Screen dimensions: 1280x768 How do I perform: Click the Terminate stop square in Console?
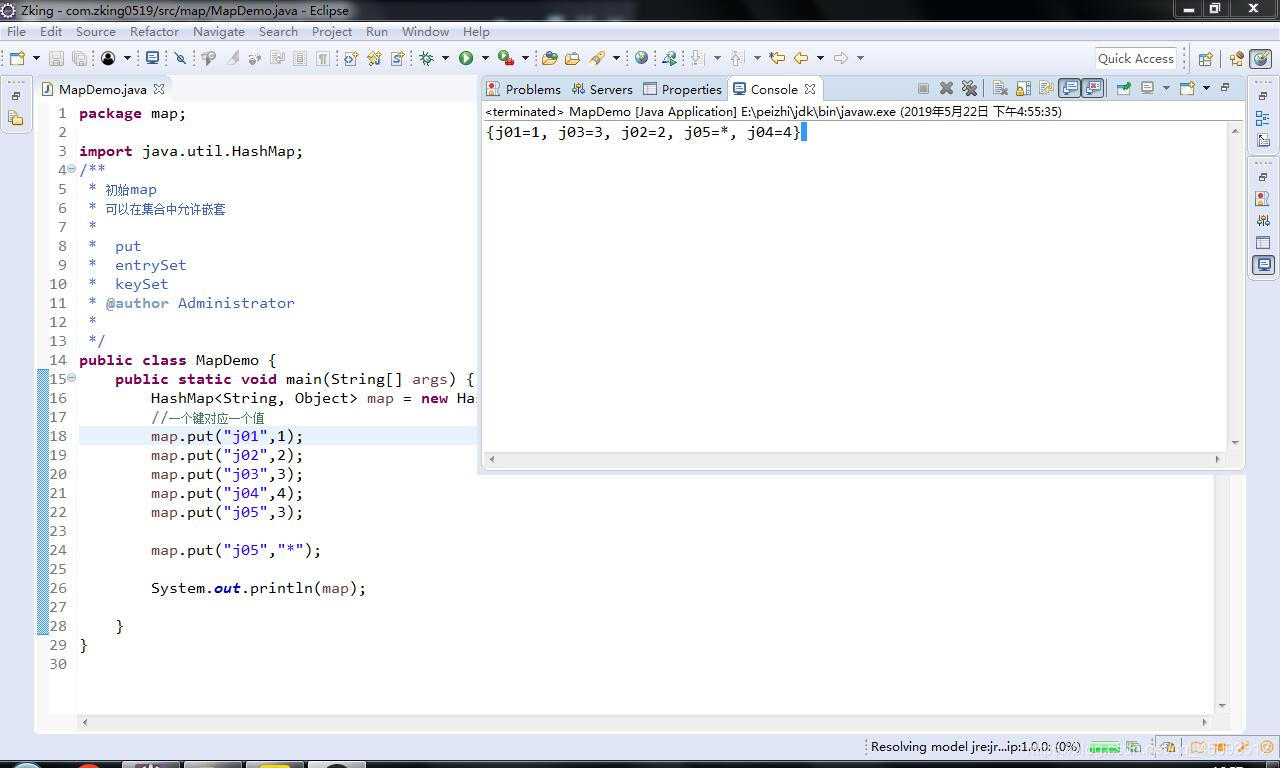coord(923,89)
